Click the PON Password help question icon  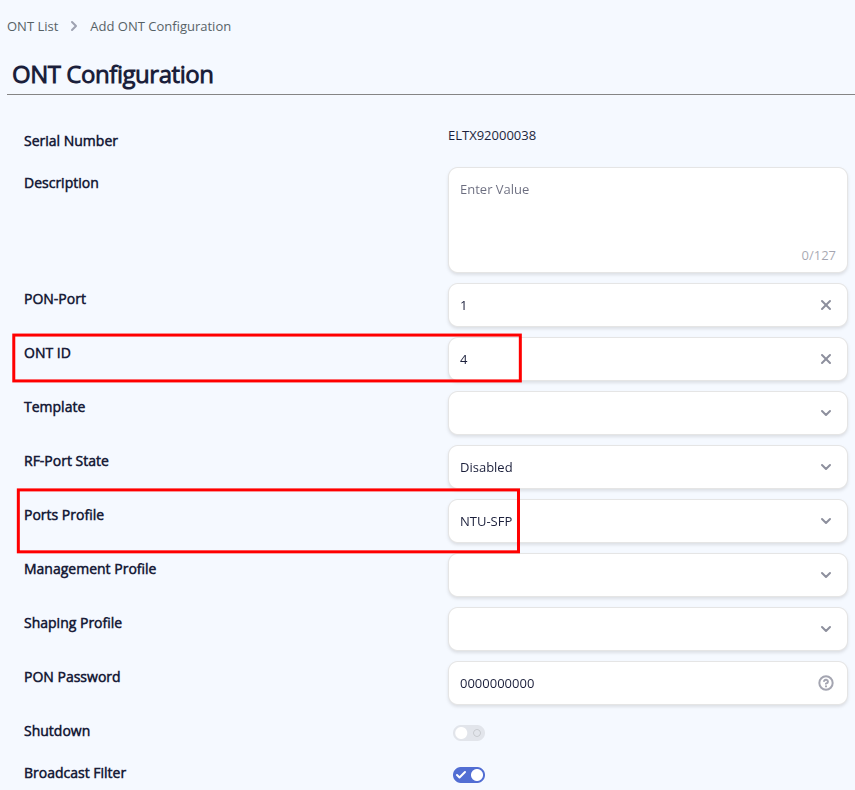pos(826,683)
